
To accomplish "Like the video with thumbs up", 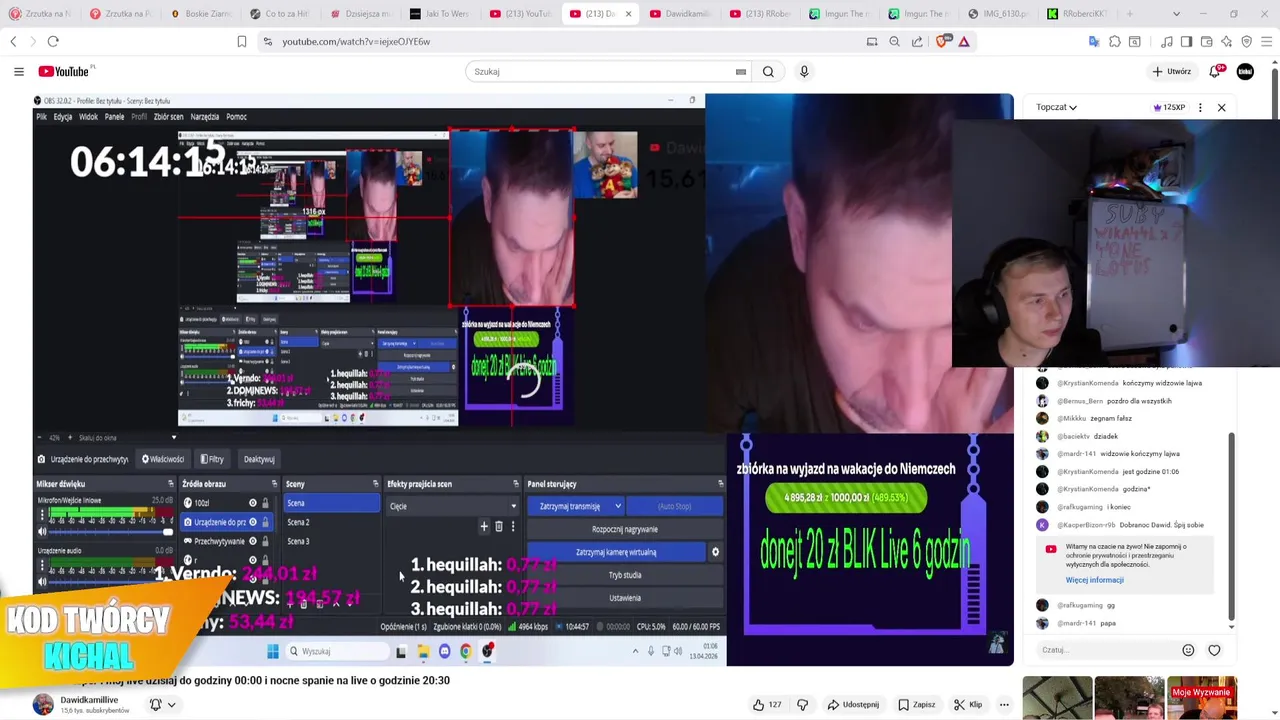I will (x=767, y=704).
